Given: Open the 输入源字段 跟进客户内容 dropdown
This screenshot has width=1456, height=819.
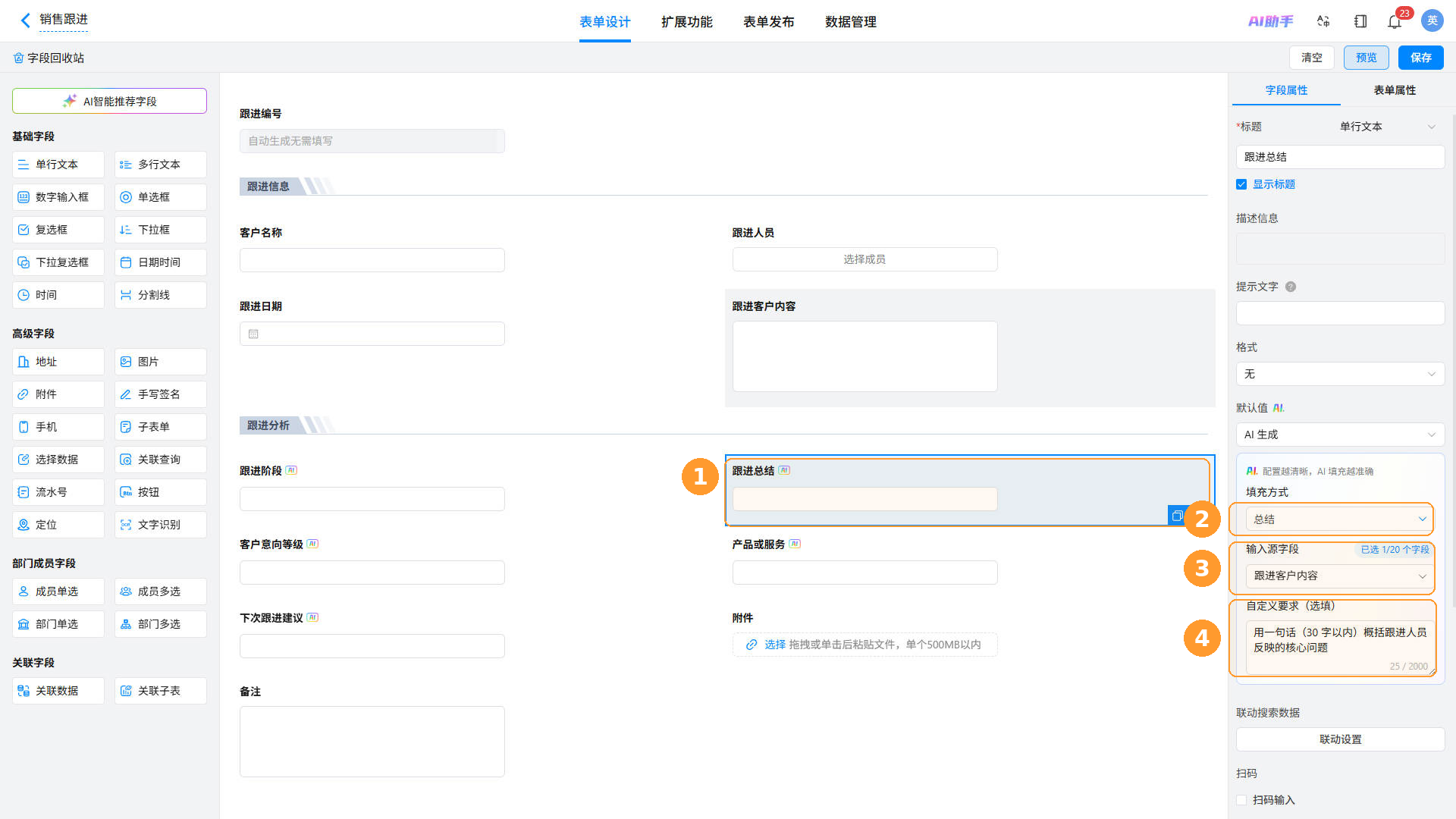Looking at the screenshot, I should click(x=1339, y=576).
